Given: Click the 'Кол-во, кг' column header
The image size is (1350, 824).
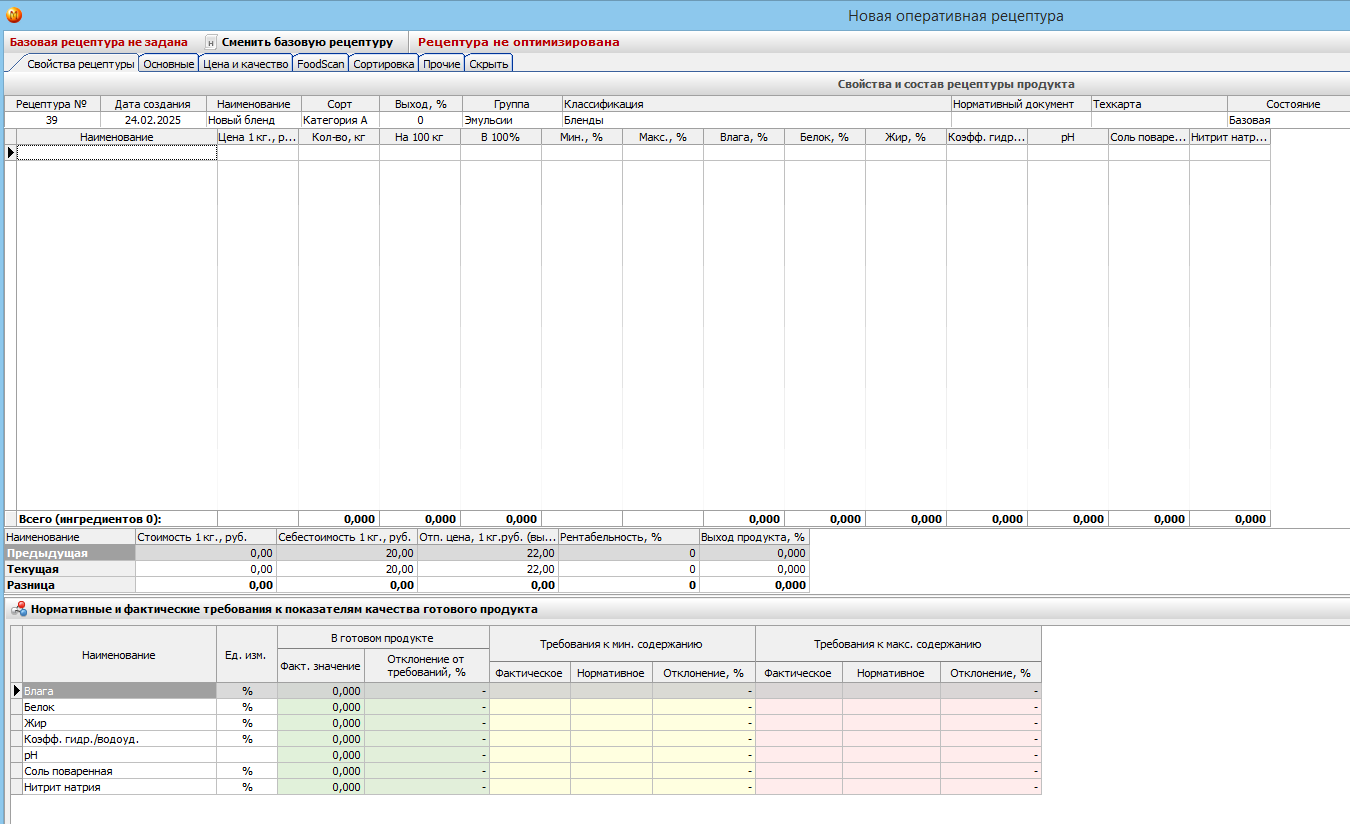Looking at the screenshot, I should click(x=339, y=137).
